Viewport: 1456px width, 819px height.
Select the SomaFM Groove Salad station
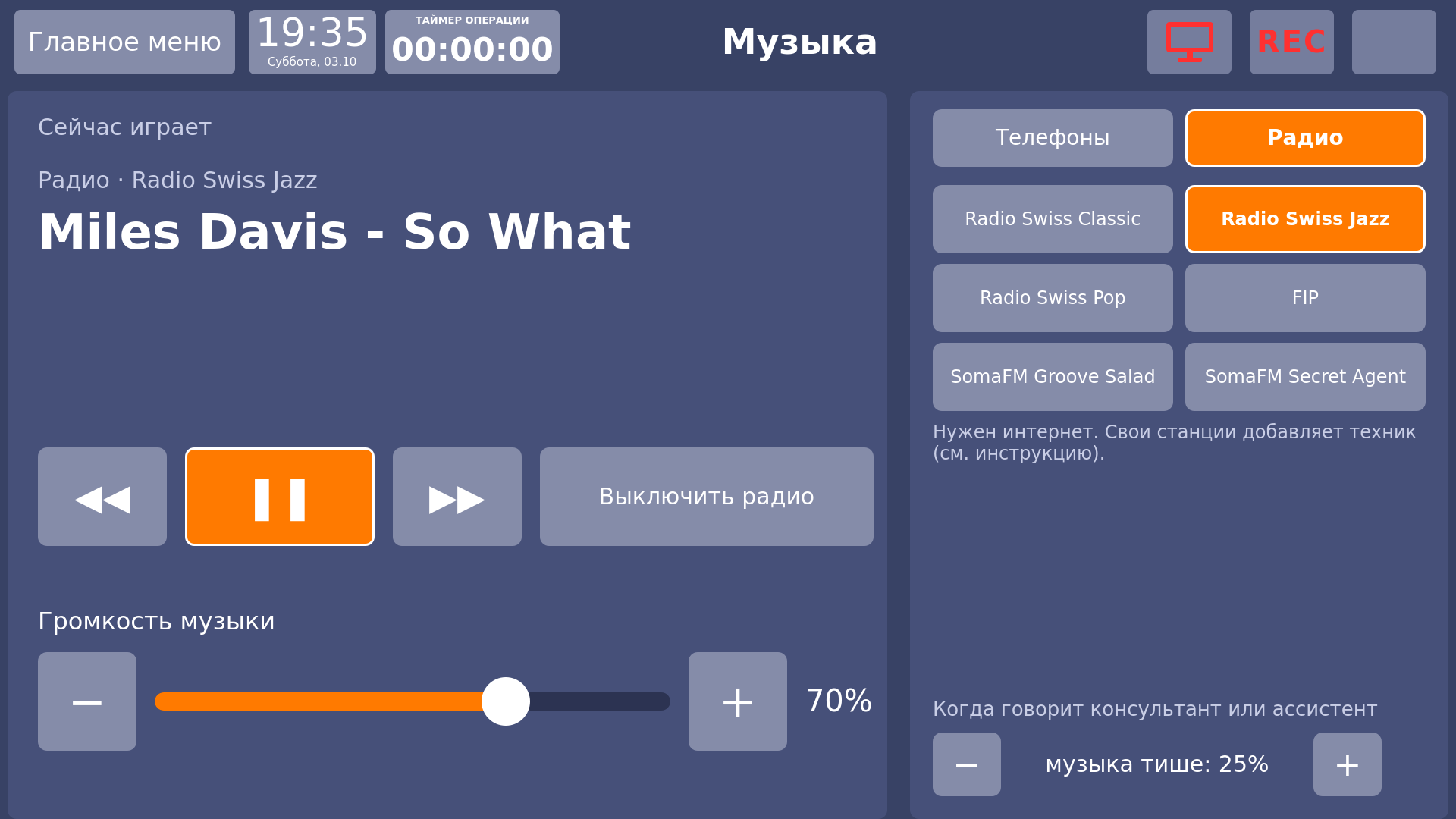[1053, 377]
